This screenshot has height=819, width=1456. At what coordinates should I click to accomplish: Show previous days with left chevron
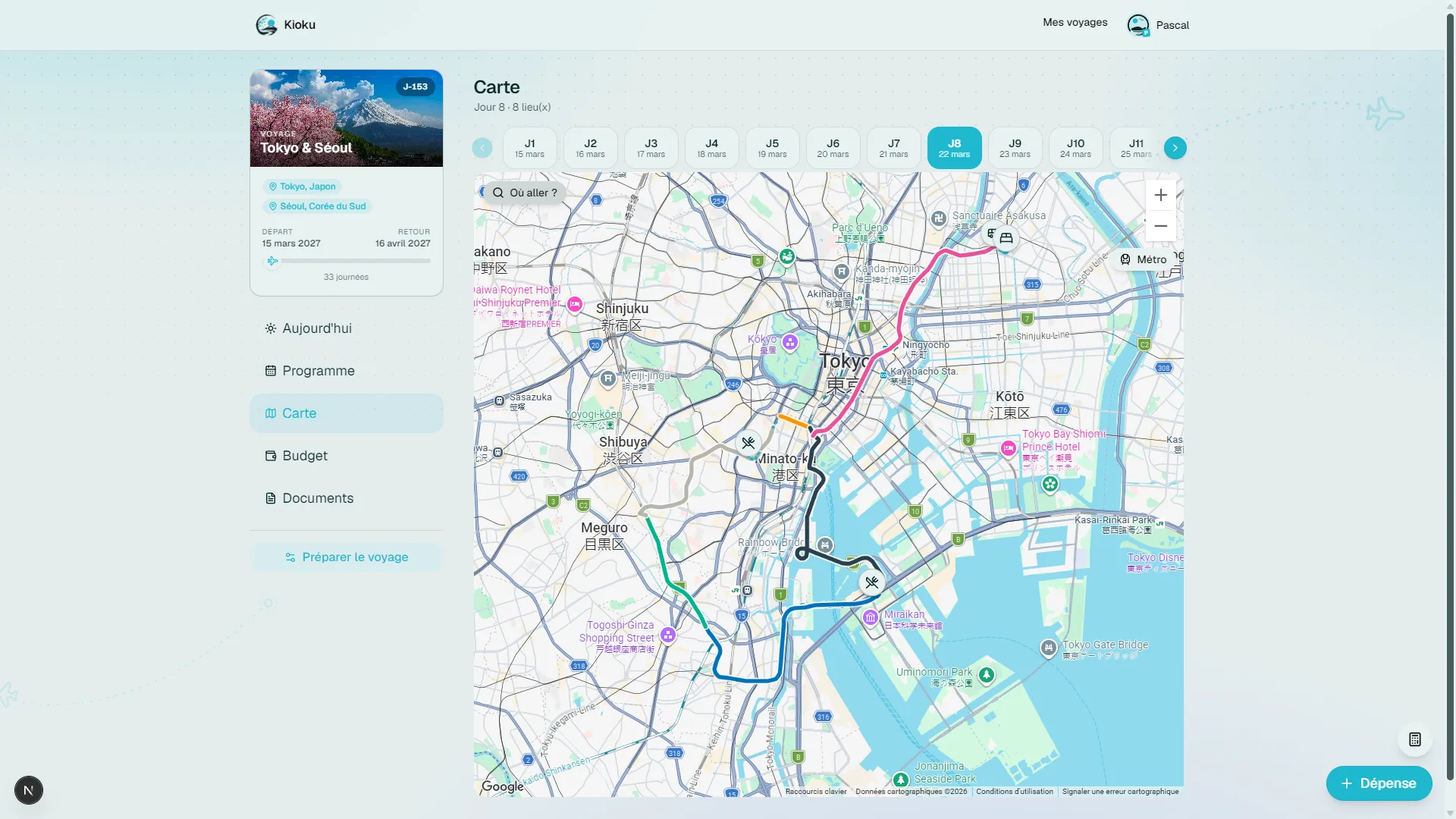click(482, 148)
